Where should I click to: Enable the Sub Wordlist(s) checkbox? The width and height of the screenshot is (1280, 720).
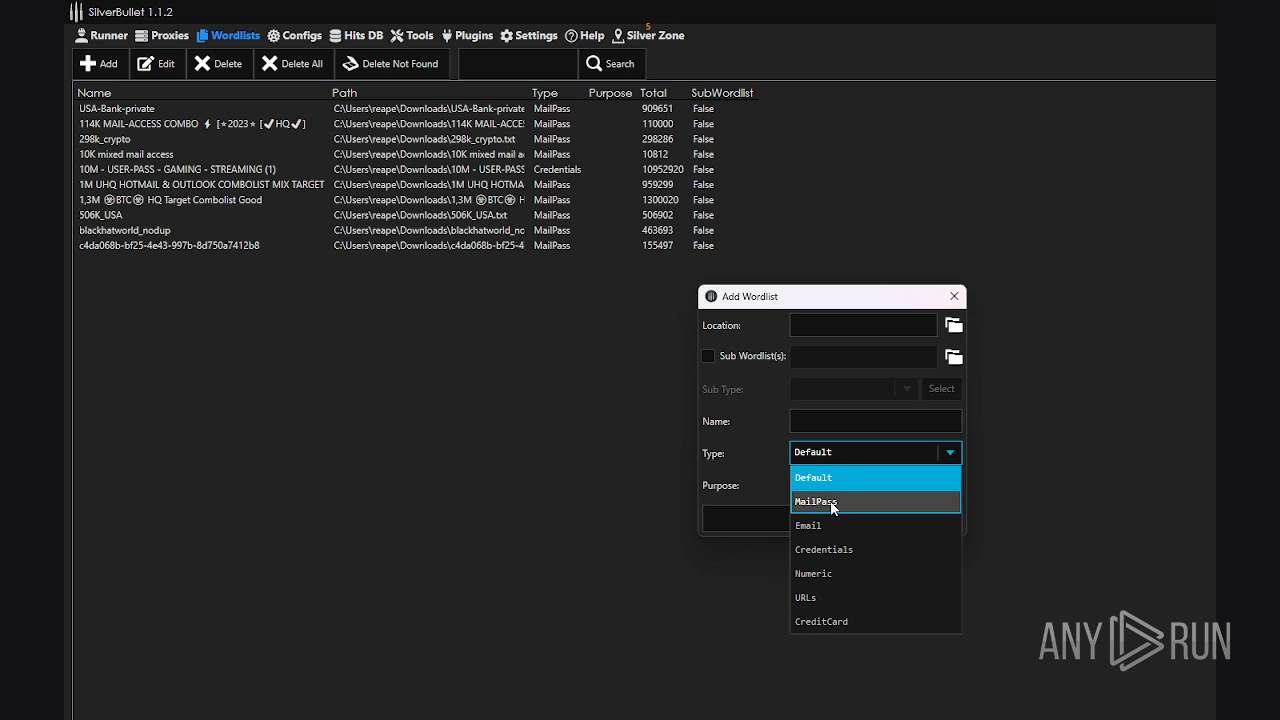click(708, 356)
